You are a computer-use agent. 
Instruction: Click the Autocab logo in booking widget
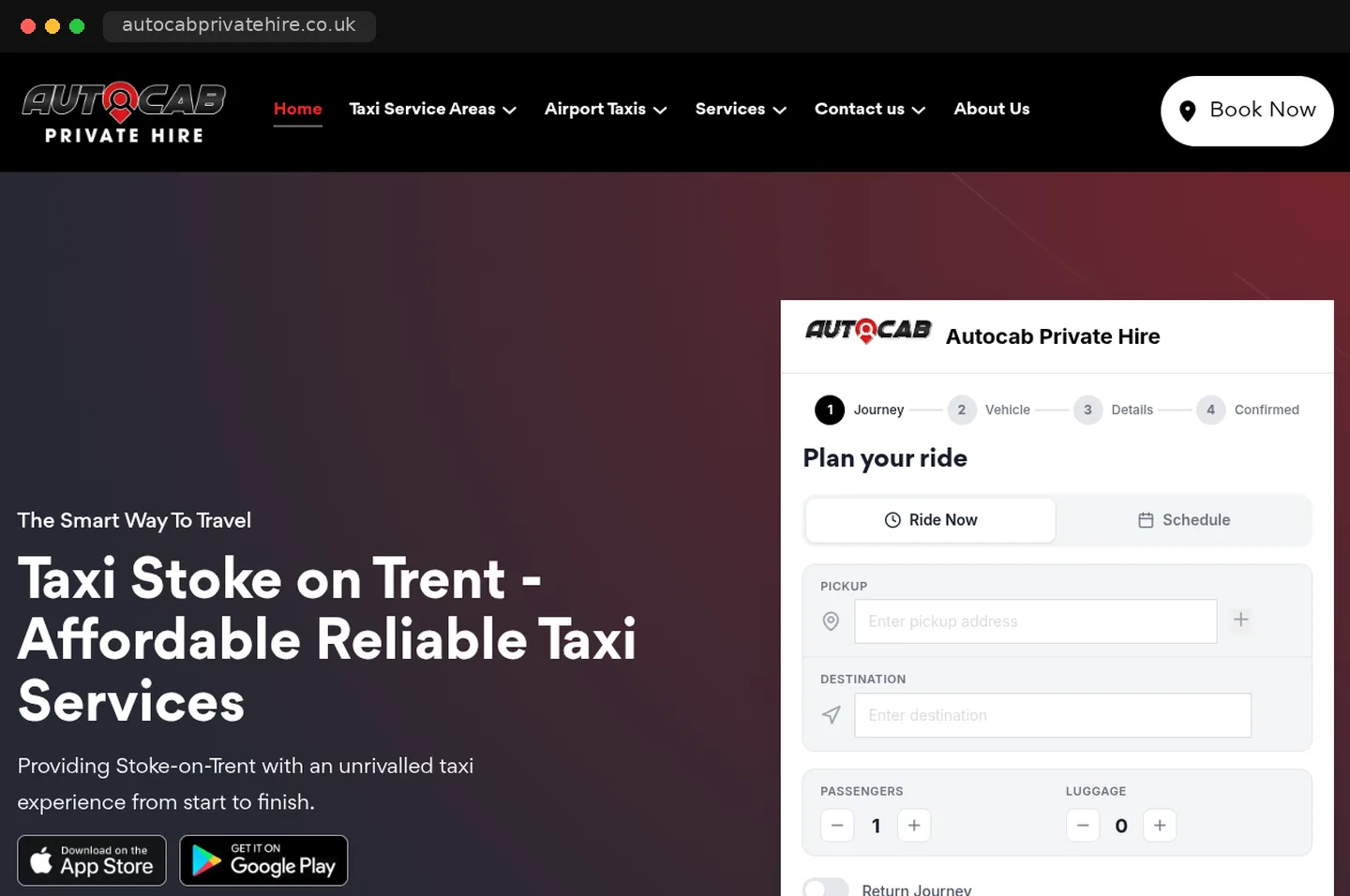(x=868, y=331)
